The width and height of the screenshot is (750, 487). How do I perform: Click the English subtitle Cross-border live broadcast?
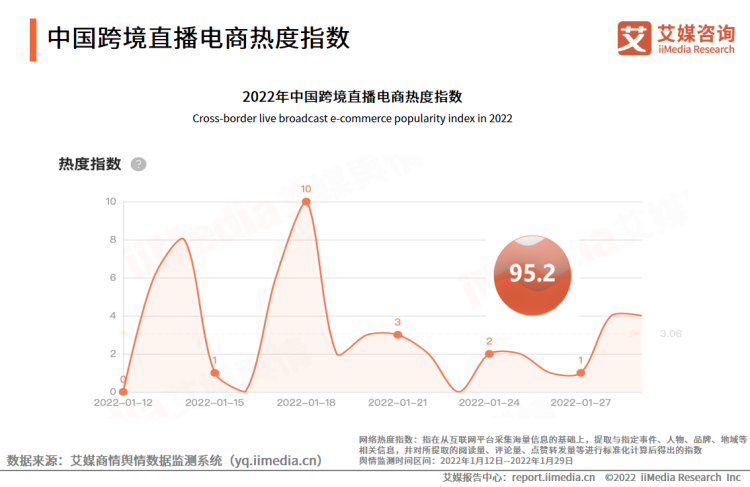click(x=352, y=118)
